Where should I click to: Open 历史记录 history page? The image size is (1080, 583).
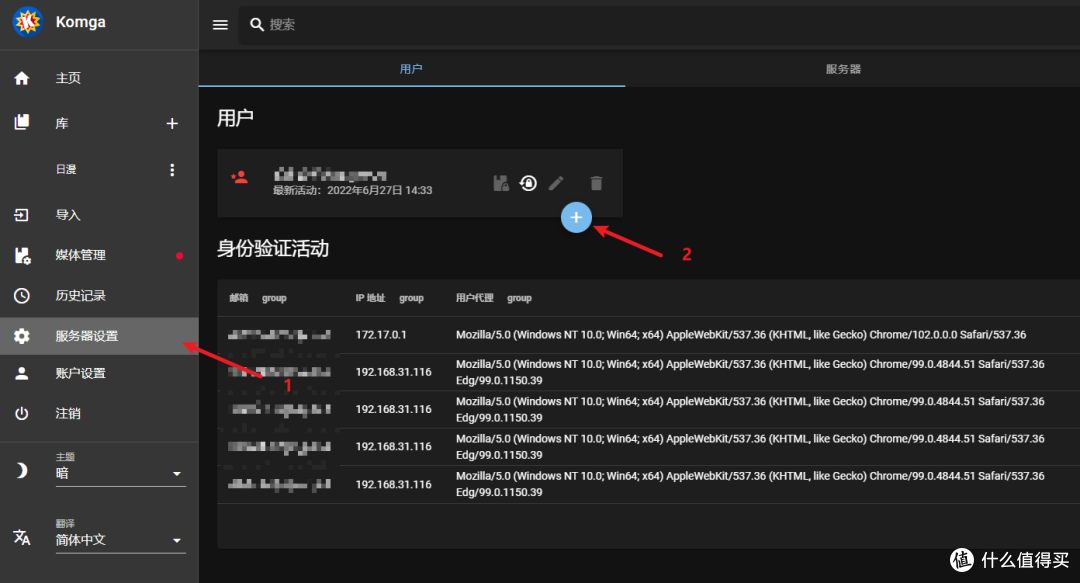click(x=80, y=296)
